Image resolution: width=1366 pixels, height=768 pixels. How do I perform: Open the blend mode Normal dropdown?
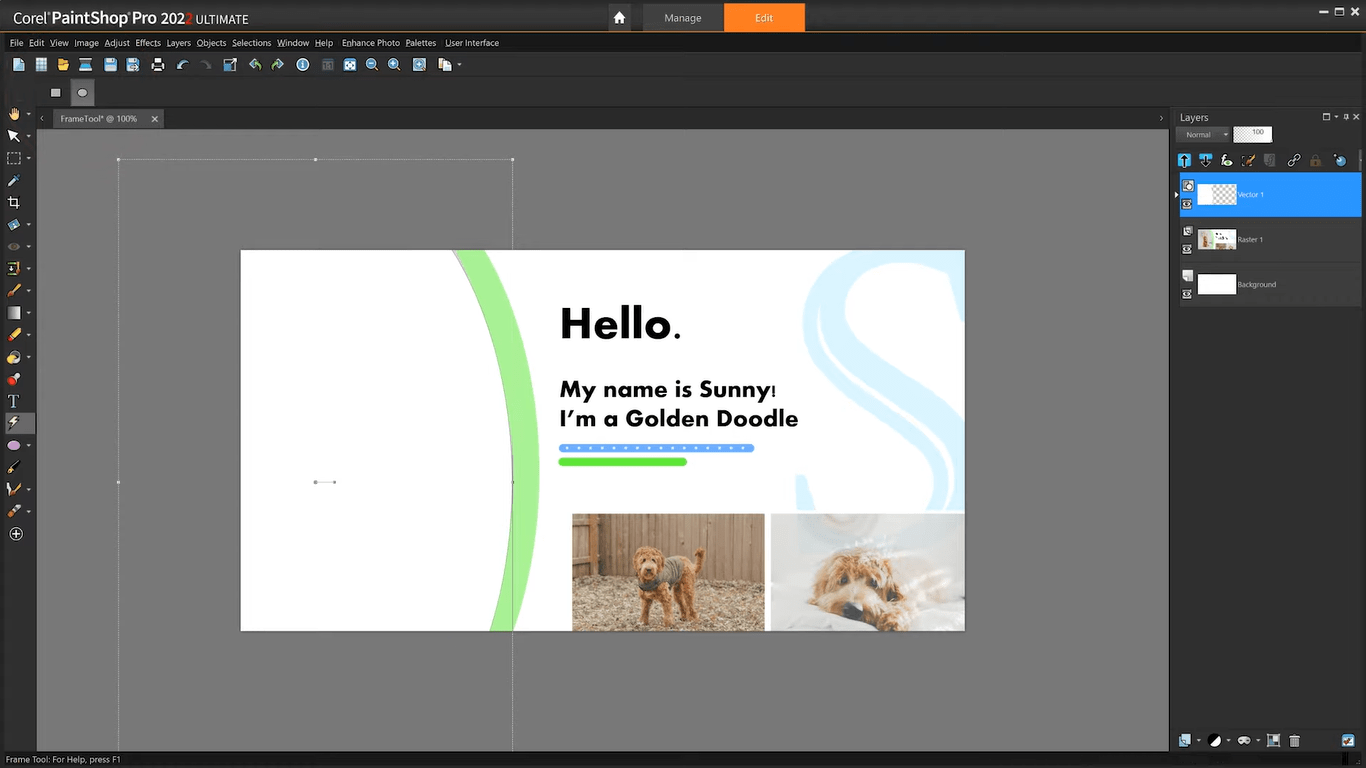[x=1204, y=134]
